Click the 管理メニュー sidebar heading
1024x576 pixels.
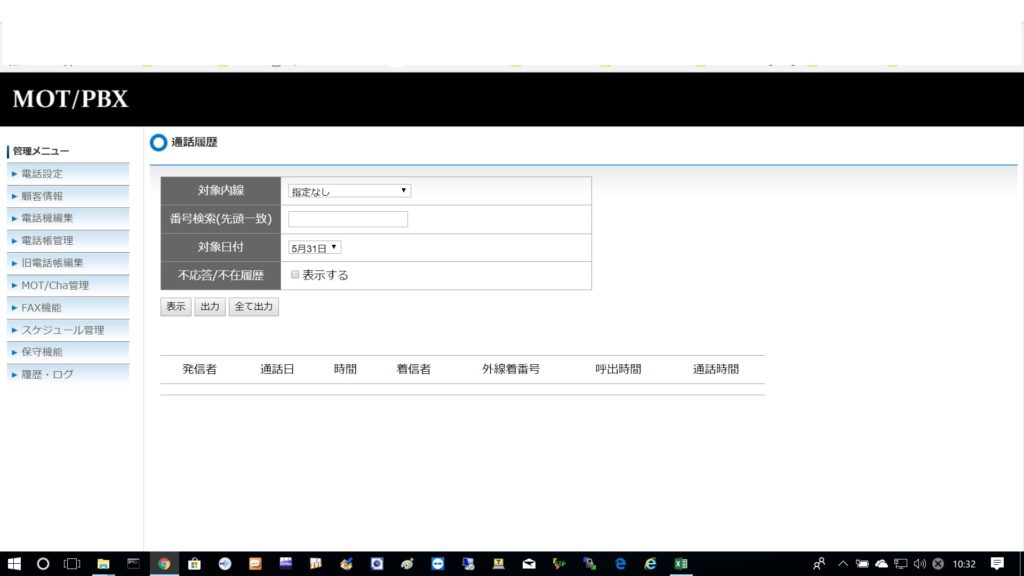(x=40, y=151)
